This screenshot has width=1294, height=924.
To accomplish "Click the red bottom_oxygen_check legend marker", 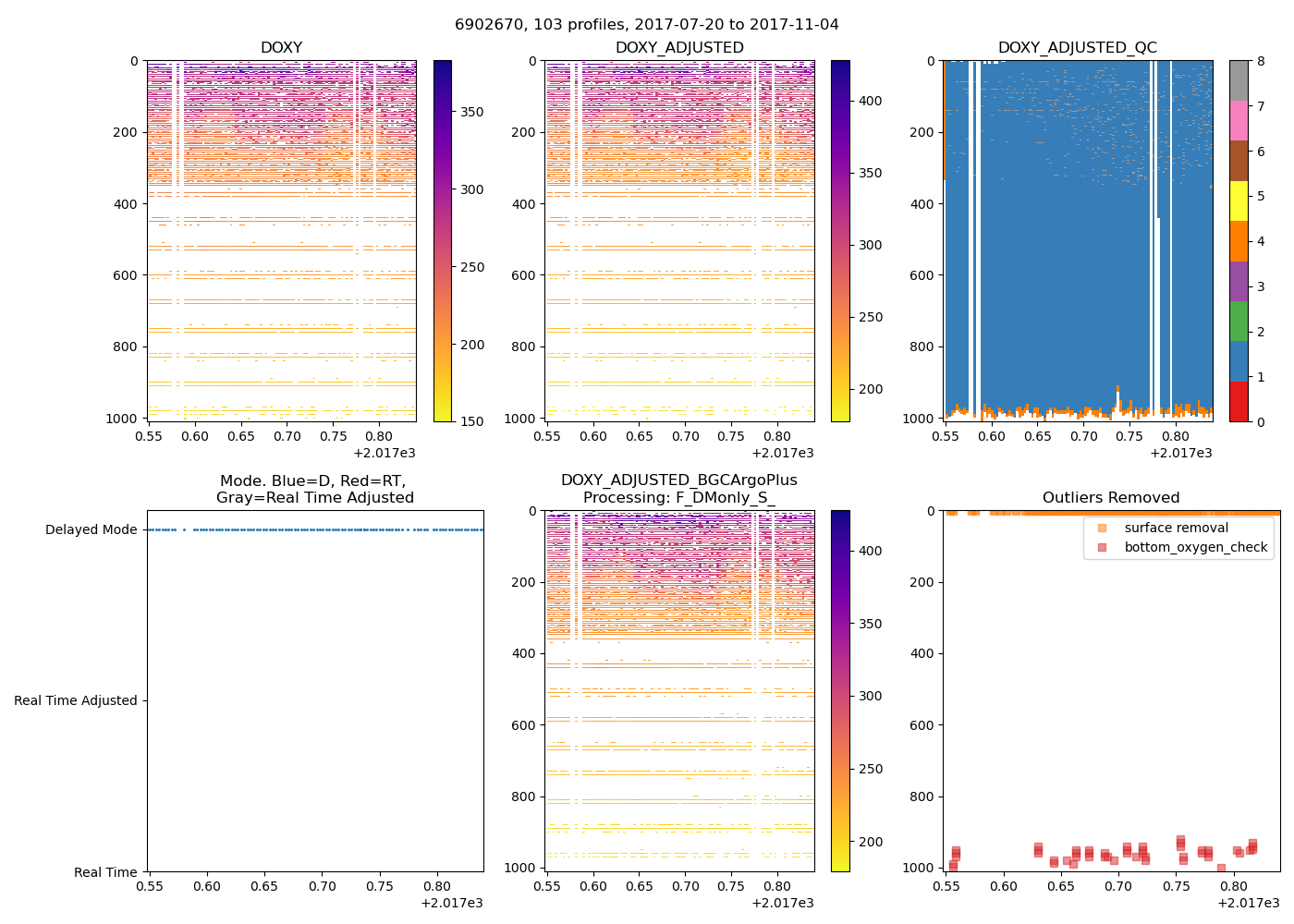I will [1101, 547].
